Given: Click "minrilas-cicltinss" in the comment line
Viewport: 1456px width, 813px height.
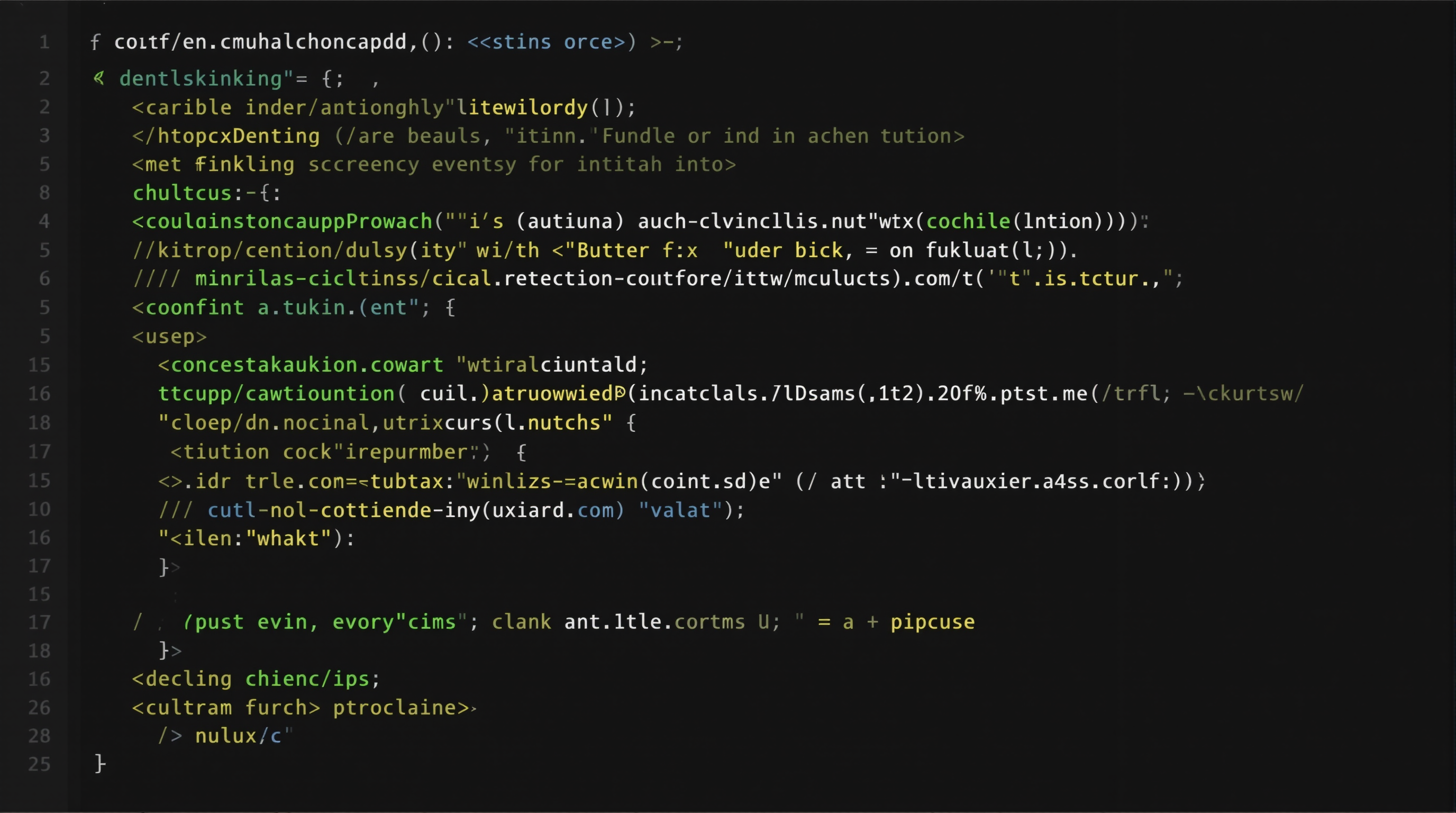Looking at the screenshot, I should point(307,278).
